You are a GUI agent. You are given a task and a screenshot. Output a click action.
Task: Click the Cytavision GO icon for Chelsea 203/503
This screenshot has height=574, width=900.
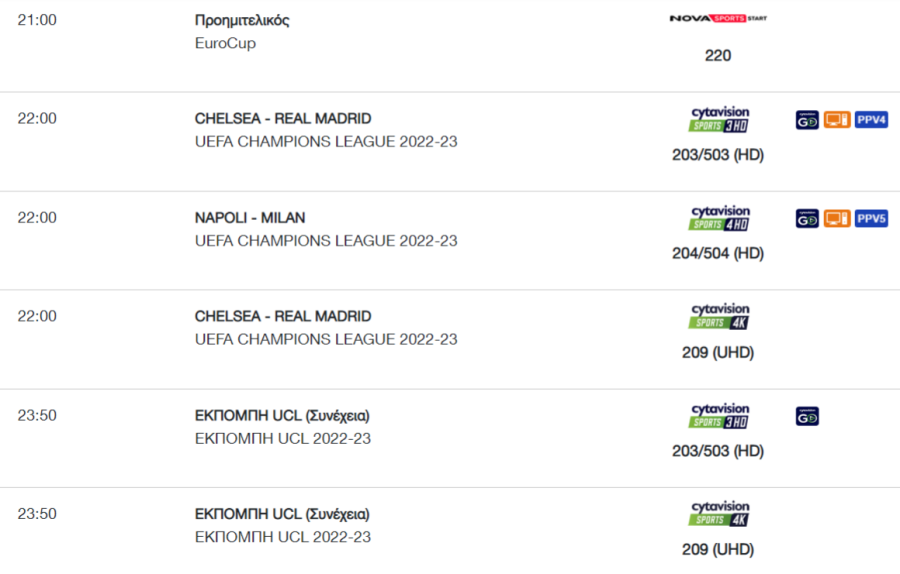tap(807, 120)
